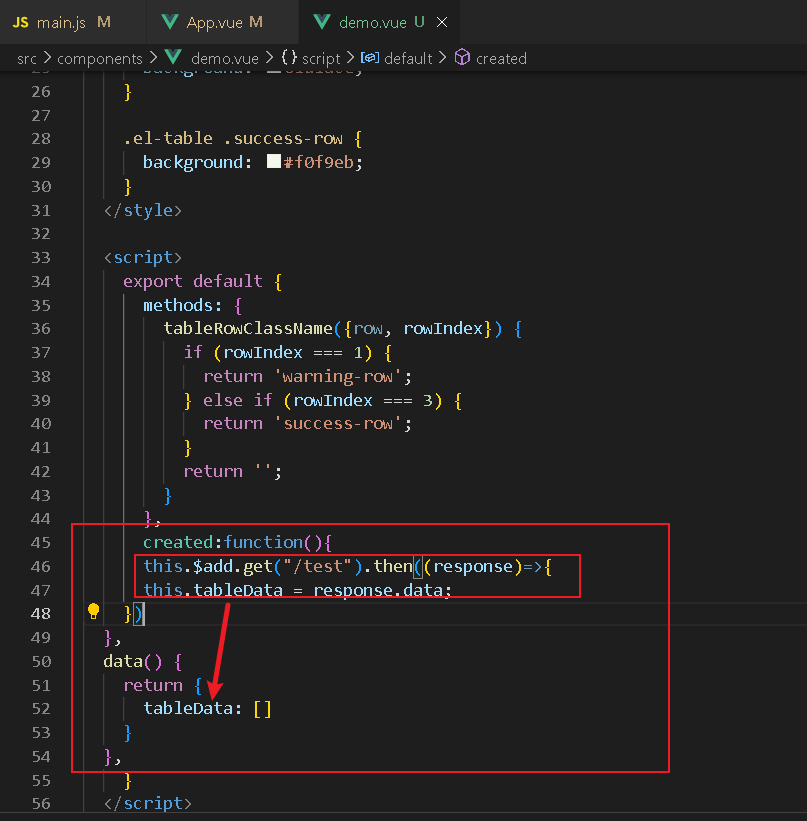Click the created cube icon in breadcrumb
The width and height of the screenshot is (807, 821).
click(x=462, y=57)
